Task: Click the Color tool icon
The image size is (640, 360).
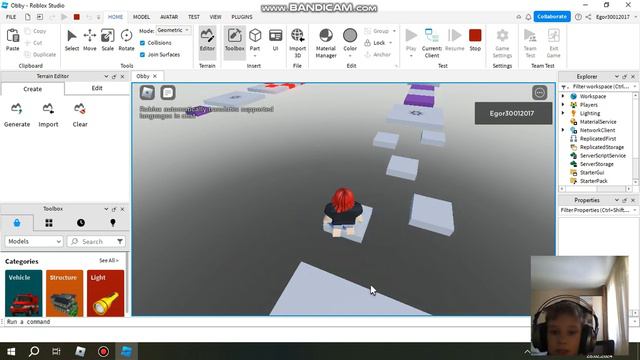Action: [350, 36]
